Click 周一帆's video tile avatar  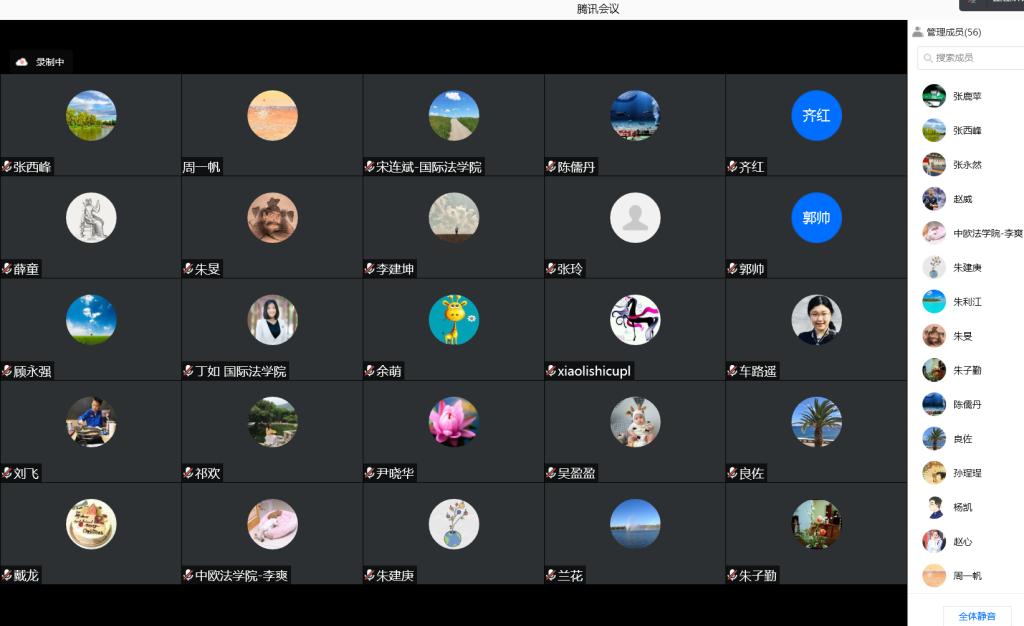[x=272, y=116]
